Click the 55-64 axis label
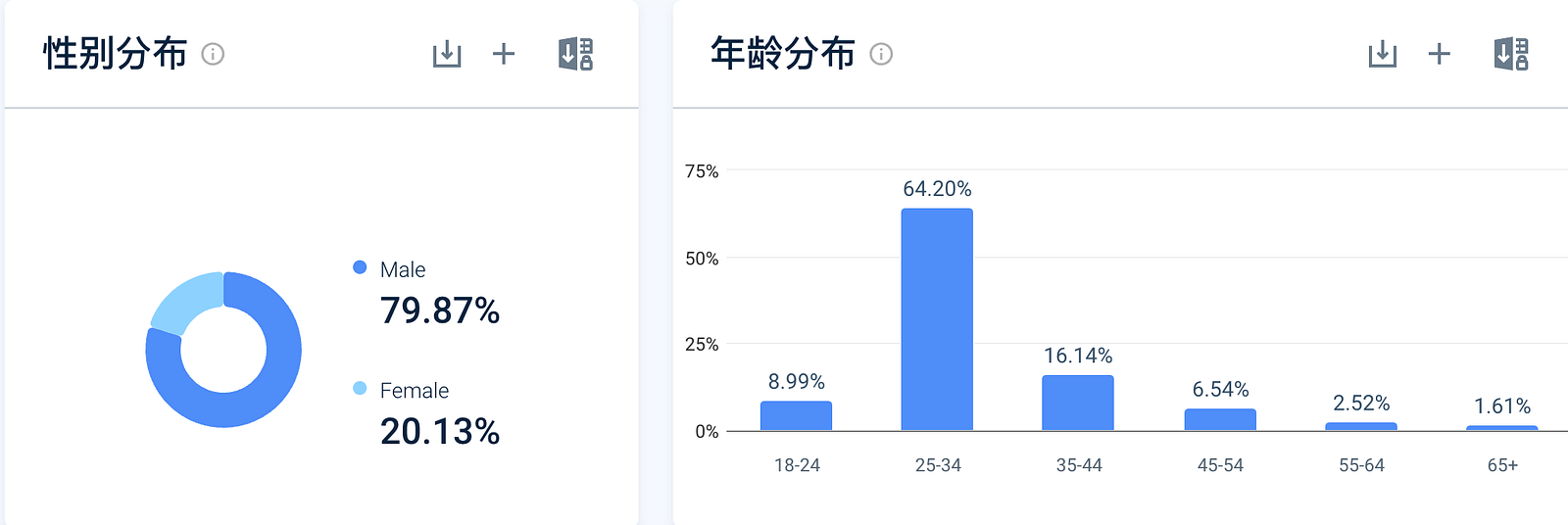1568x525 pixels. coord(1361,465)
